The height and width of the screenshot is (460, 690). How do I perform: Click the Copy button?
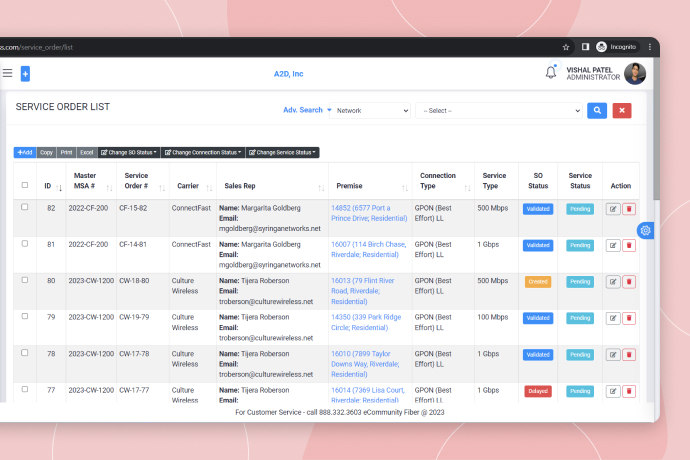coord(46,152)
